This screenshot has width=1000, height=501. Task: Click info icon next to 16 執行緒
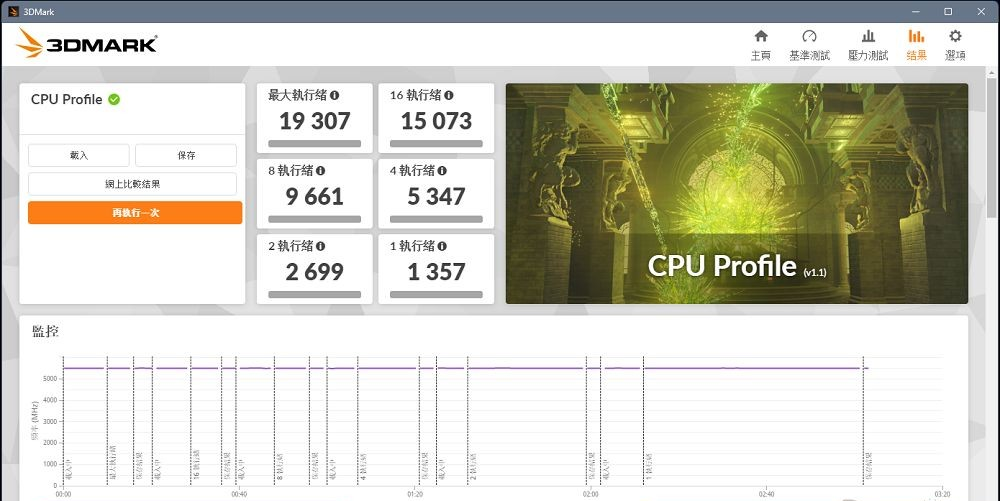(449, 95)
